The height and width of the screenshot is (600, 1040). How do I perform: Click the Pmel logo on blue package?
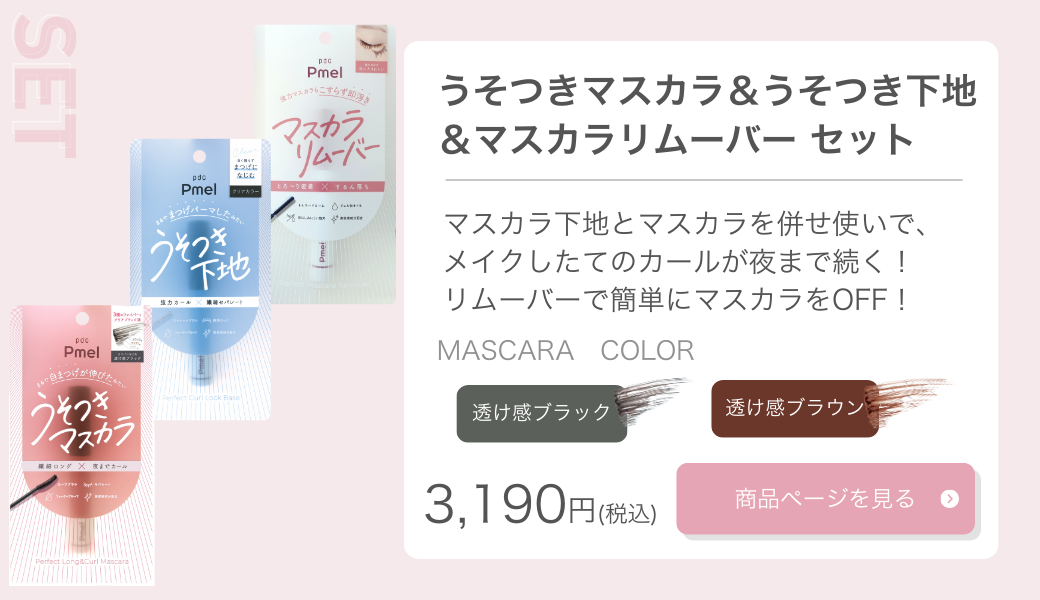199,189
